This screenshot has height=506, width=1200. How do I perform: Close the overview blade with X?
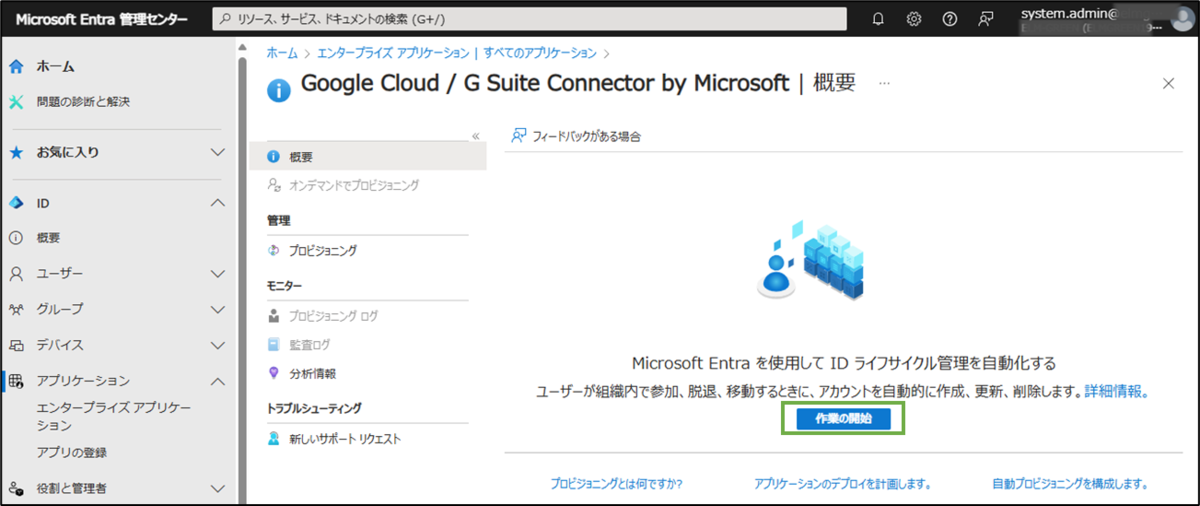(x=1168, y=84)
